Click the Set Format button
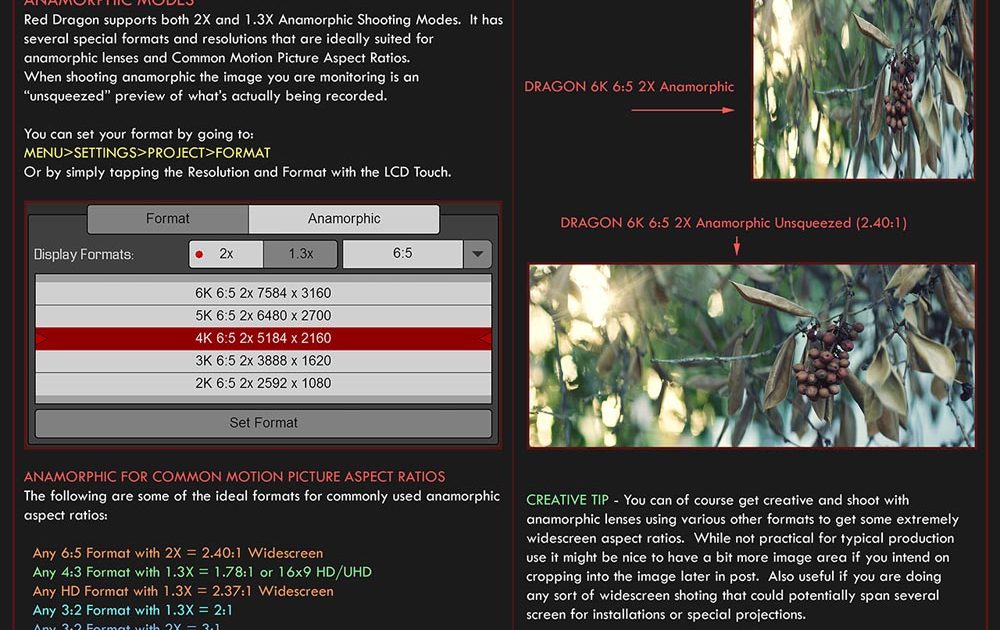This screenshot has width=1000, height=630. pos(263,423)
